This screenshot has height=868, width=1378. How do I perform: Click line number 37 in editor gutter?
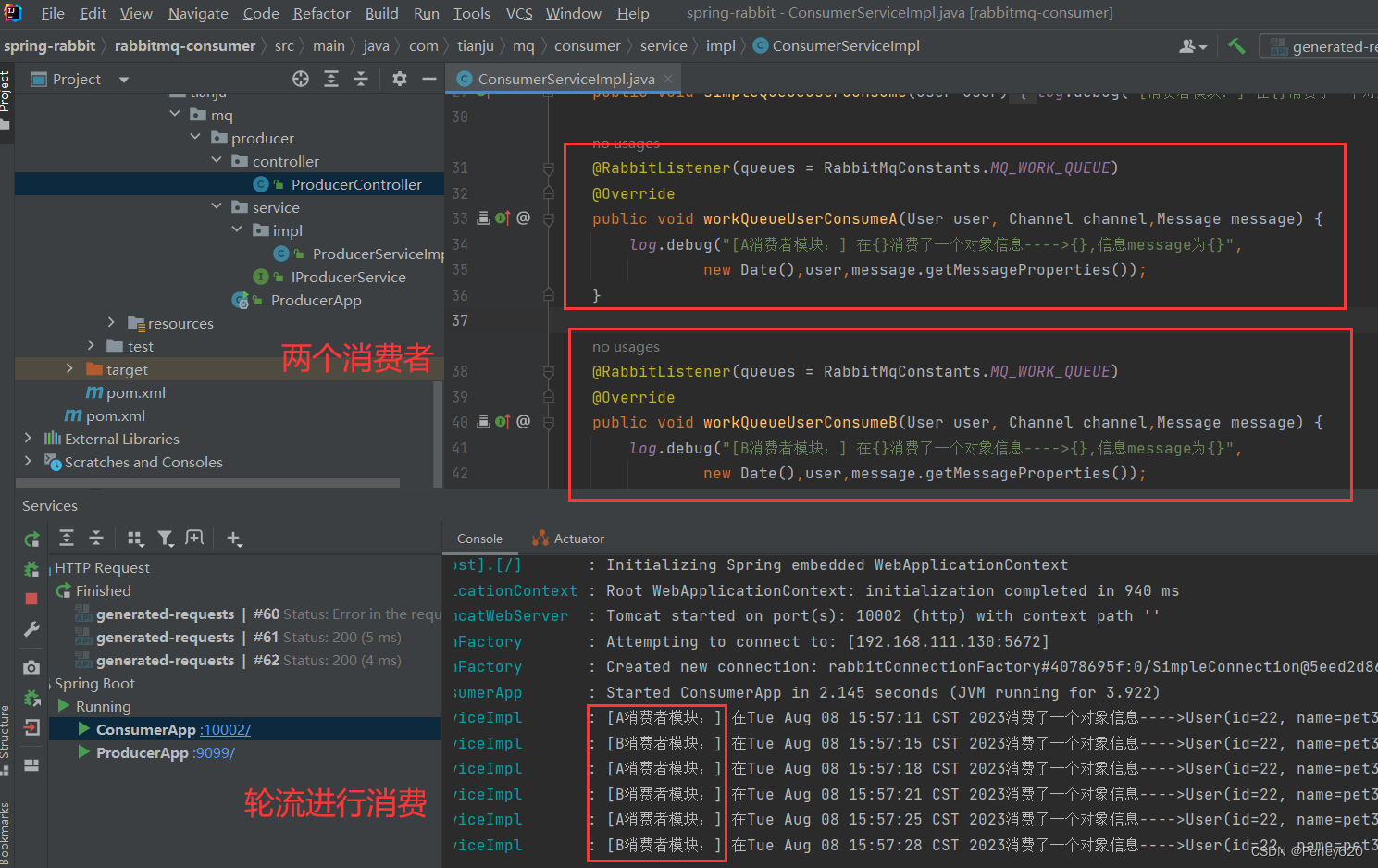[x=460, y=320]
